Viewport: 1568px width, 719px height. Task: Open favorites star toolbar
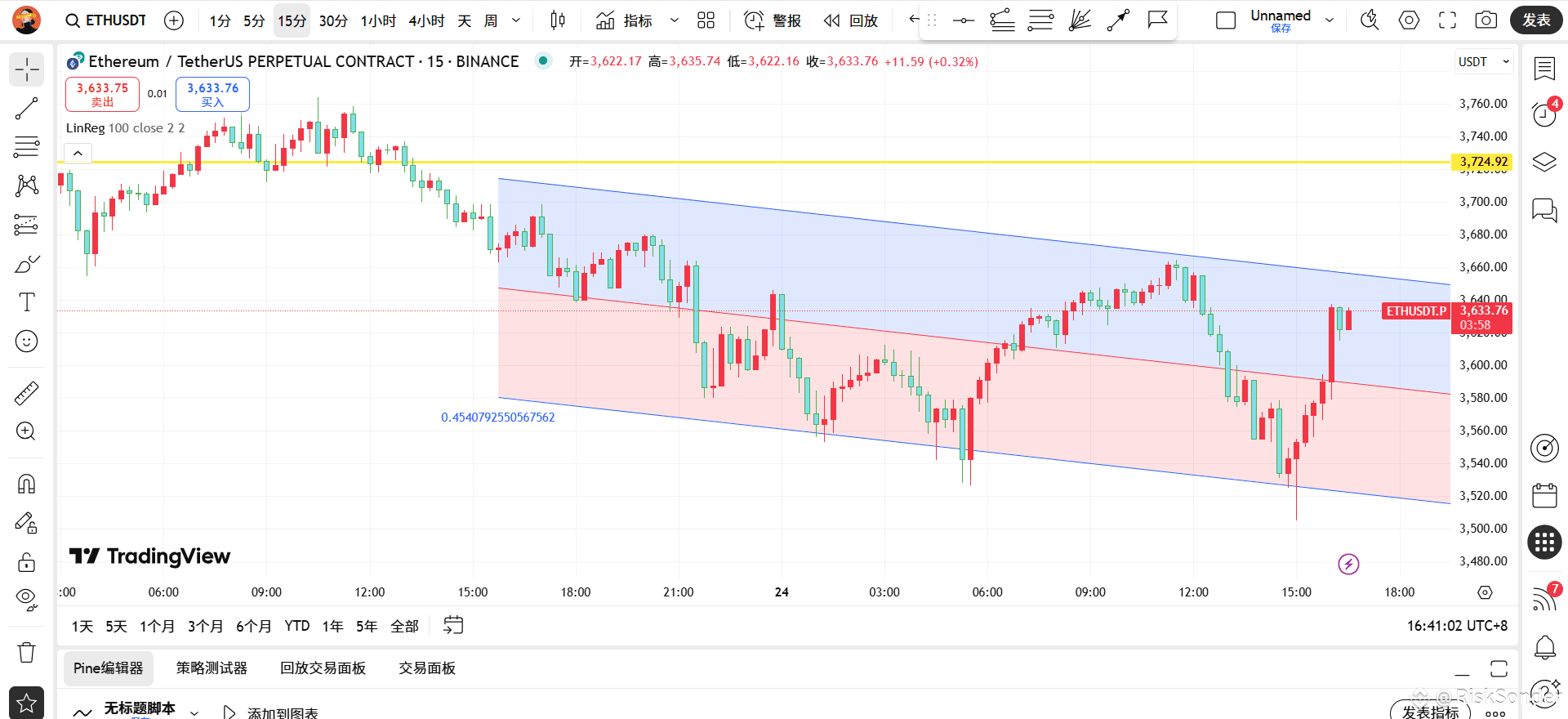(27, 703)
